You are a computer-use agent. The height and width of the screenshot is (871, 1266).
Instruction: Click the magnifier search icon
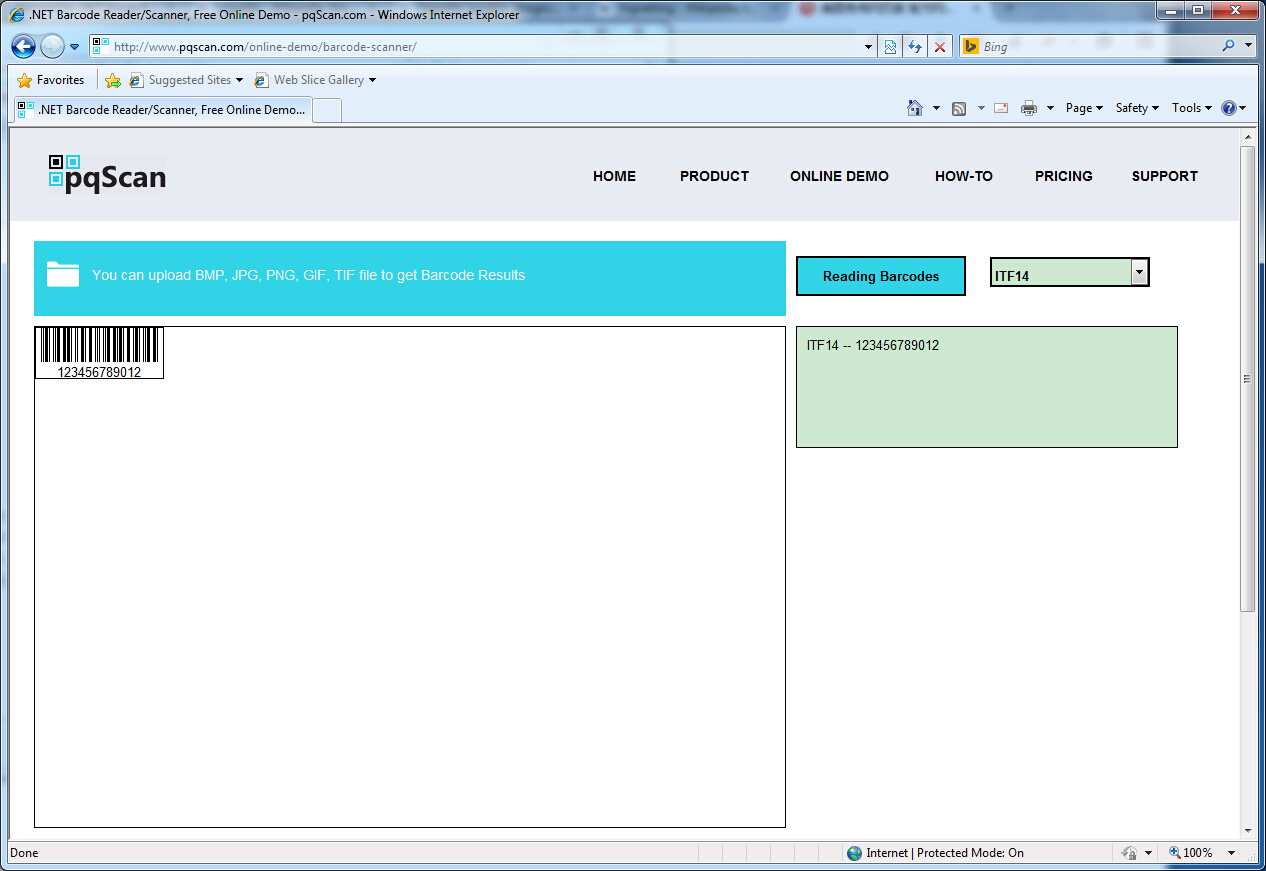tap(1229, 46)
